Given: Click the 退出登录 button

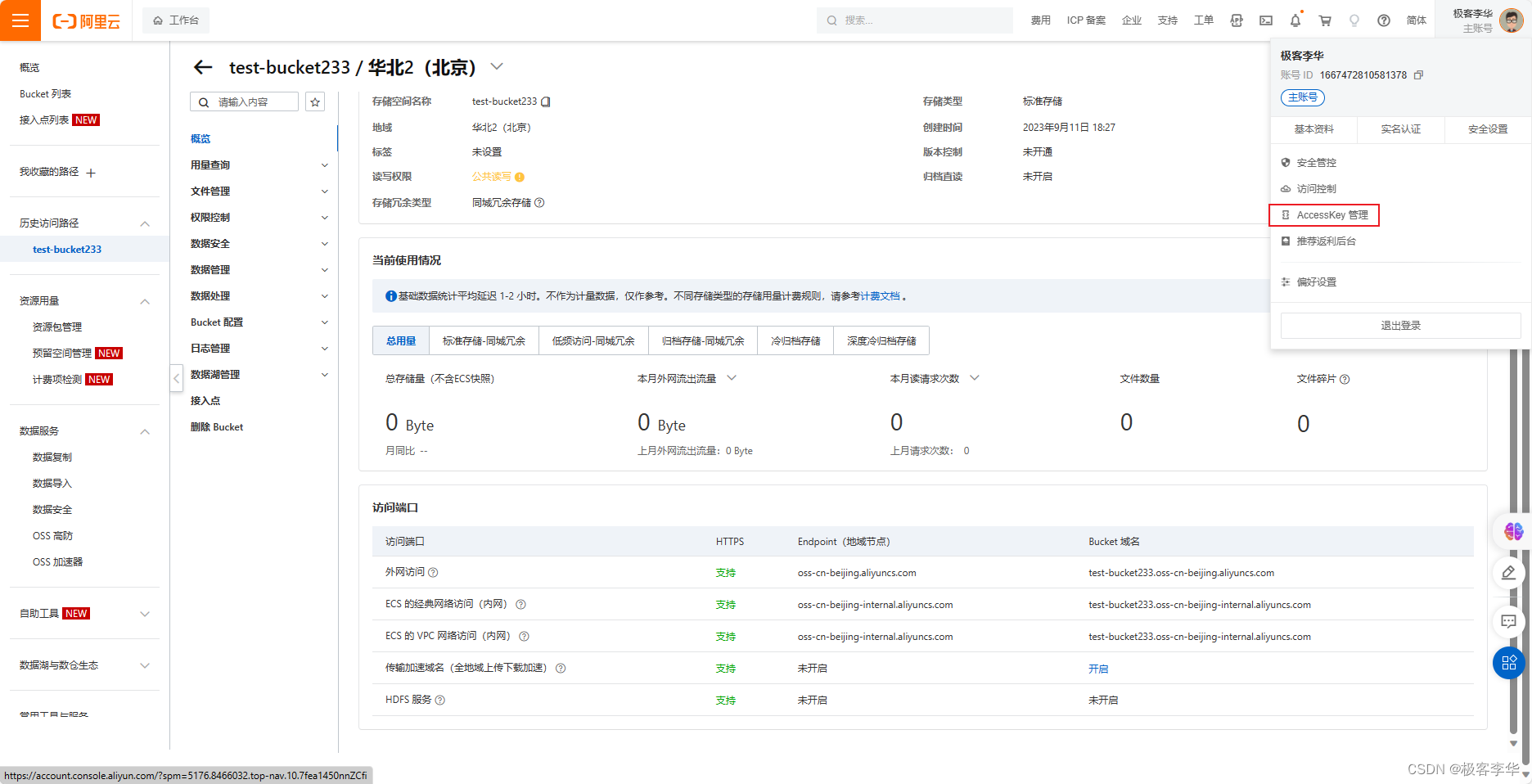Looking at the screenshot, I should [1400, 326].
